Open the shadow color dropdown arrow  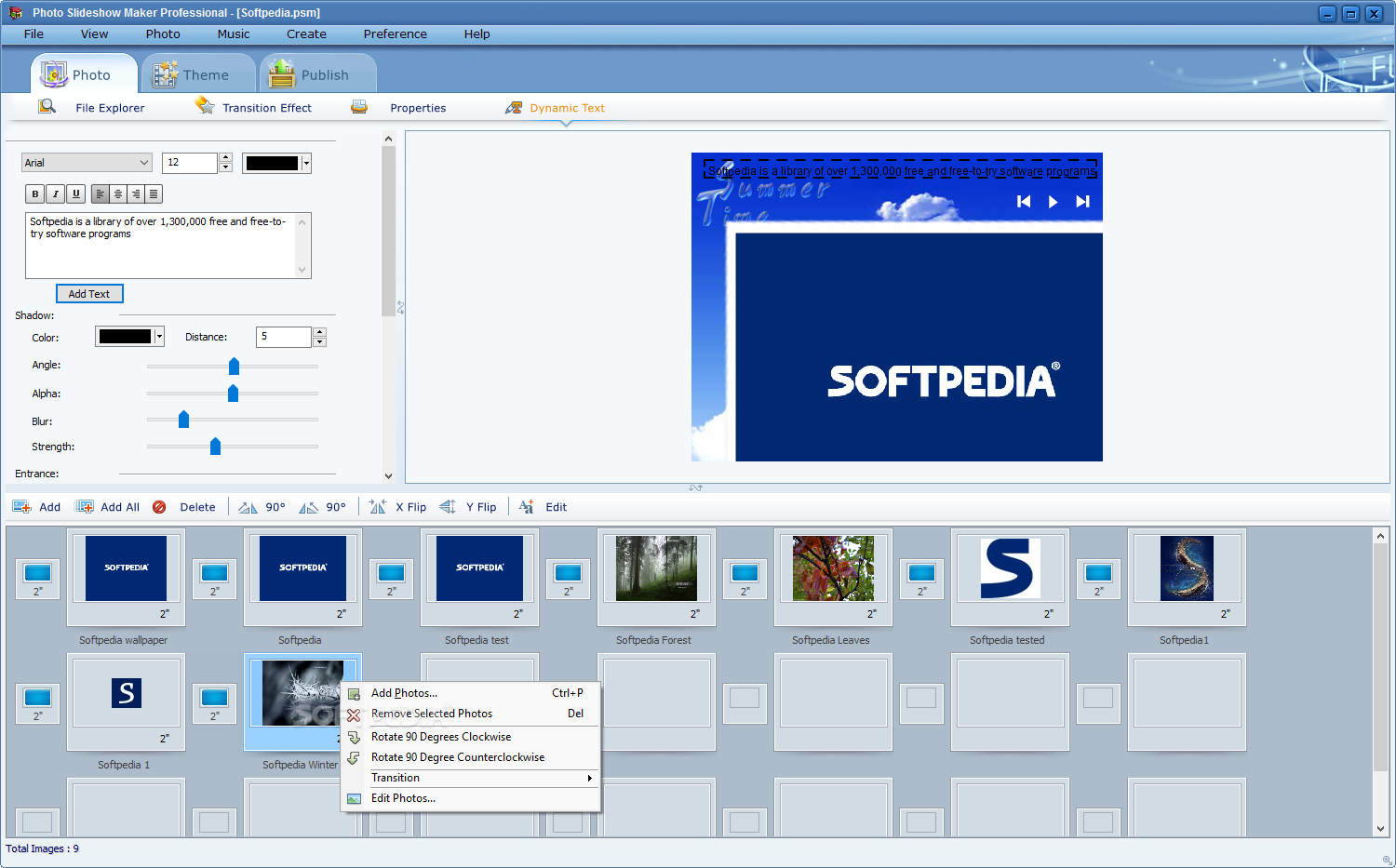click(159, 337)
